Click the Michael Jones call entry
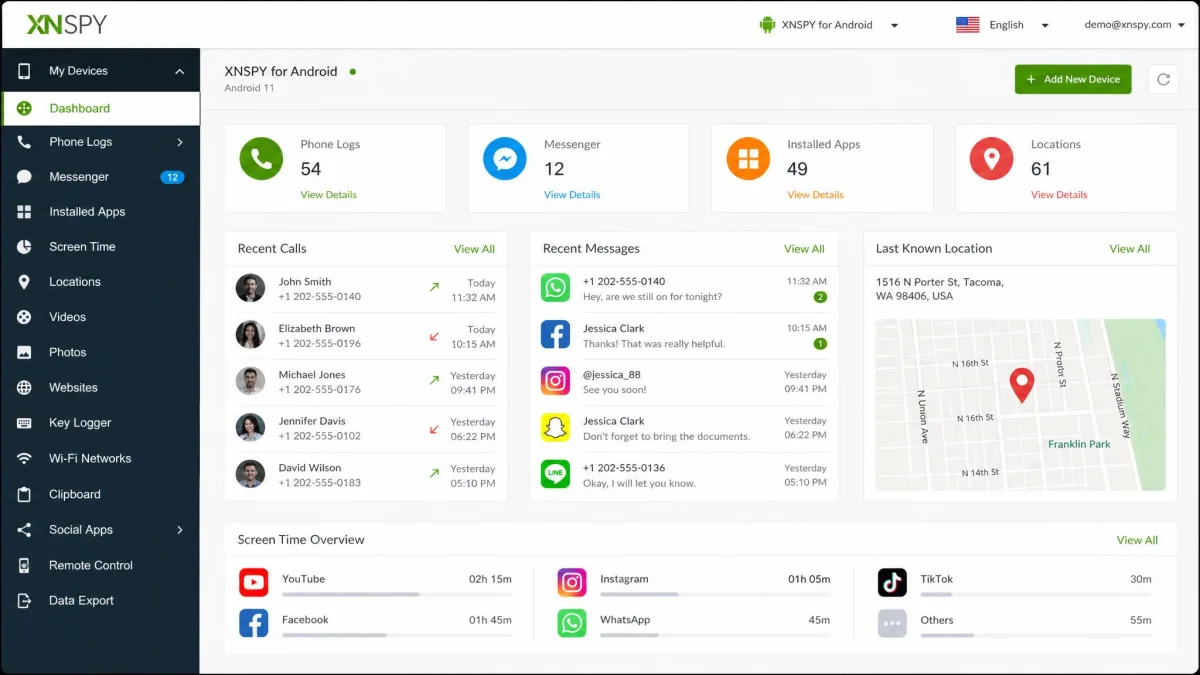Image resolution: width=1200 pixels, height=675 pixels. point(366,382)
